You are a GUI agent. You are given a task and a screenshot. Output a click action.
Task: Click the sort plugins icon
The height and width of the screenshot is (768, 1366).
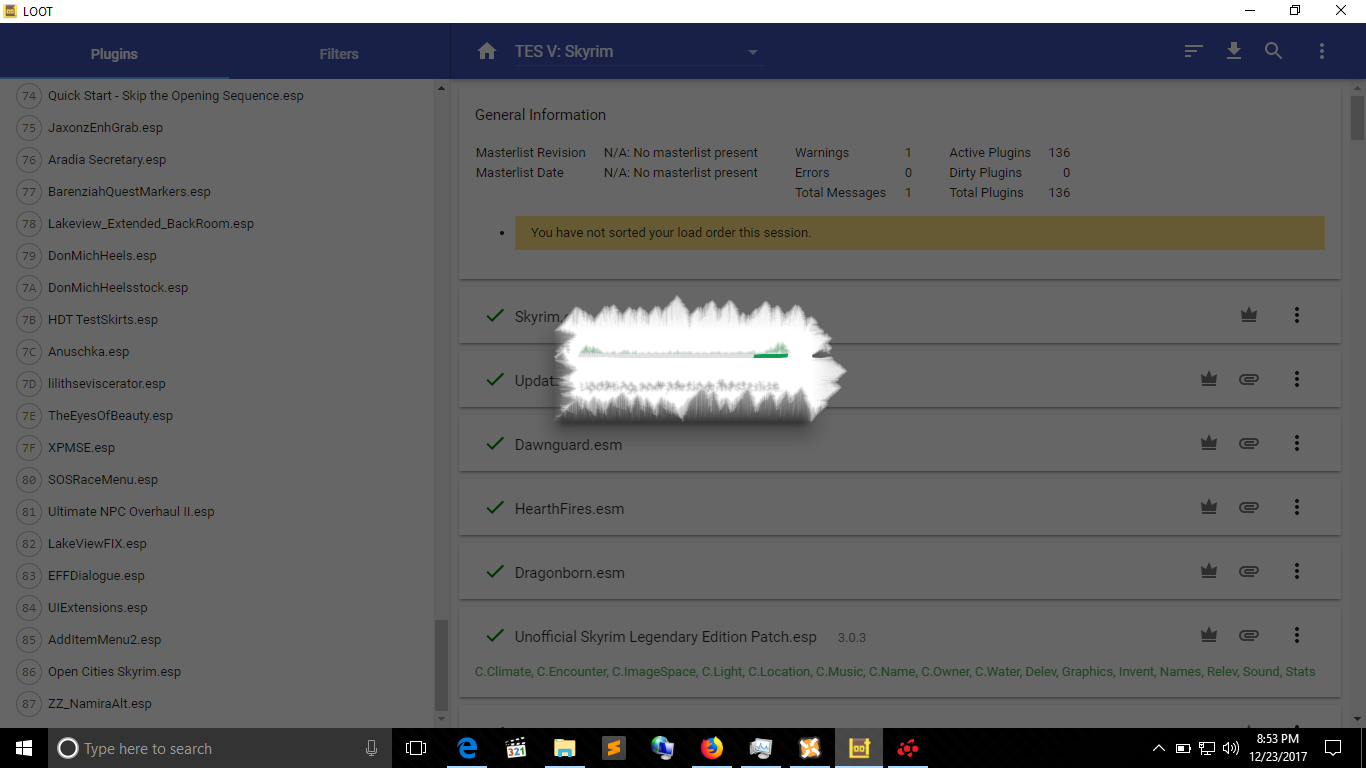[1193, 51]
